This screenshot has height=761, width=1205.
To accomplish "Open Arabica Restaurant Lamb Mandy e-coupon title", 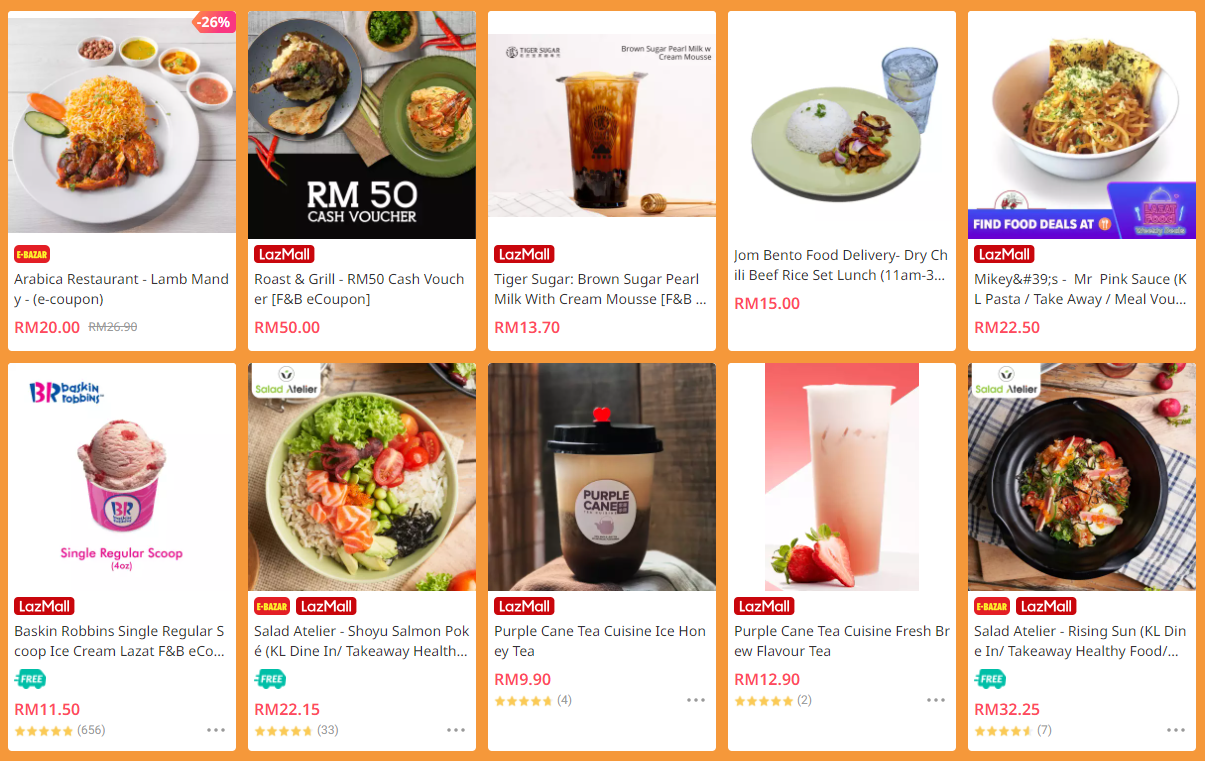I will (x=121, y=289).
